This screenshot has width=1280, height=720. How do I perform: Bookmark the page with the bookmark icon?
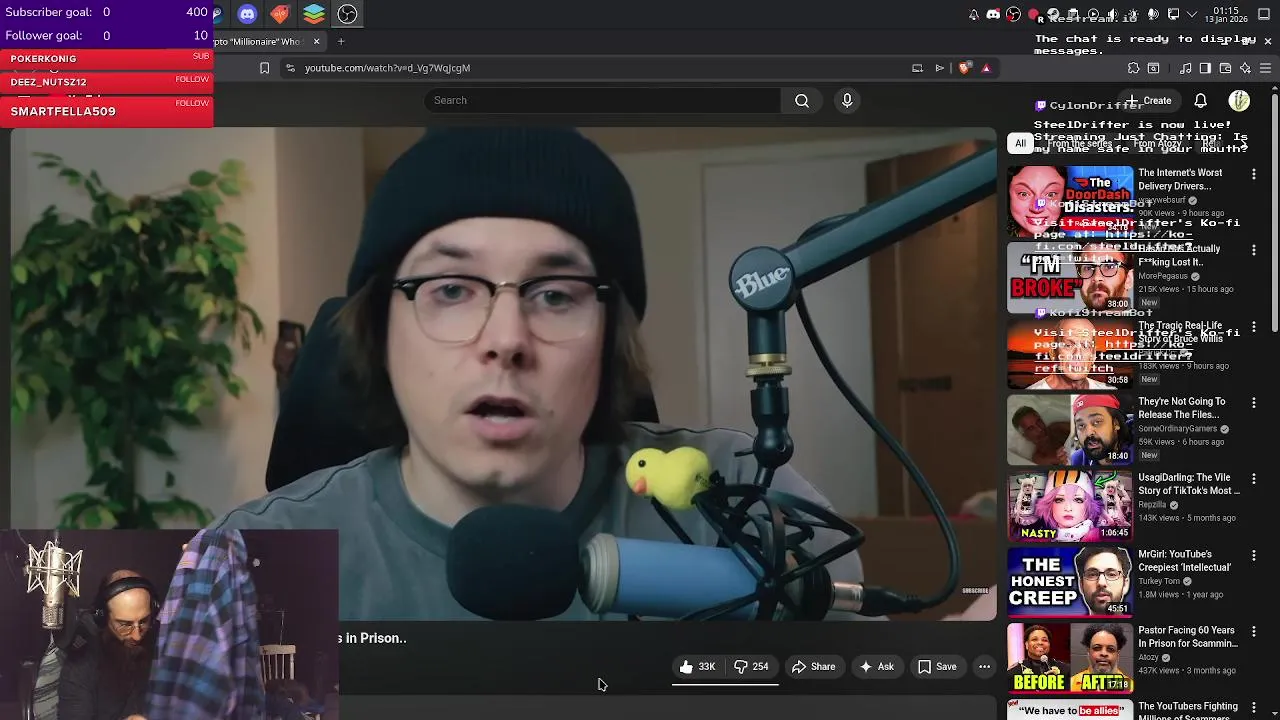[264, 68]
